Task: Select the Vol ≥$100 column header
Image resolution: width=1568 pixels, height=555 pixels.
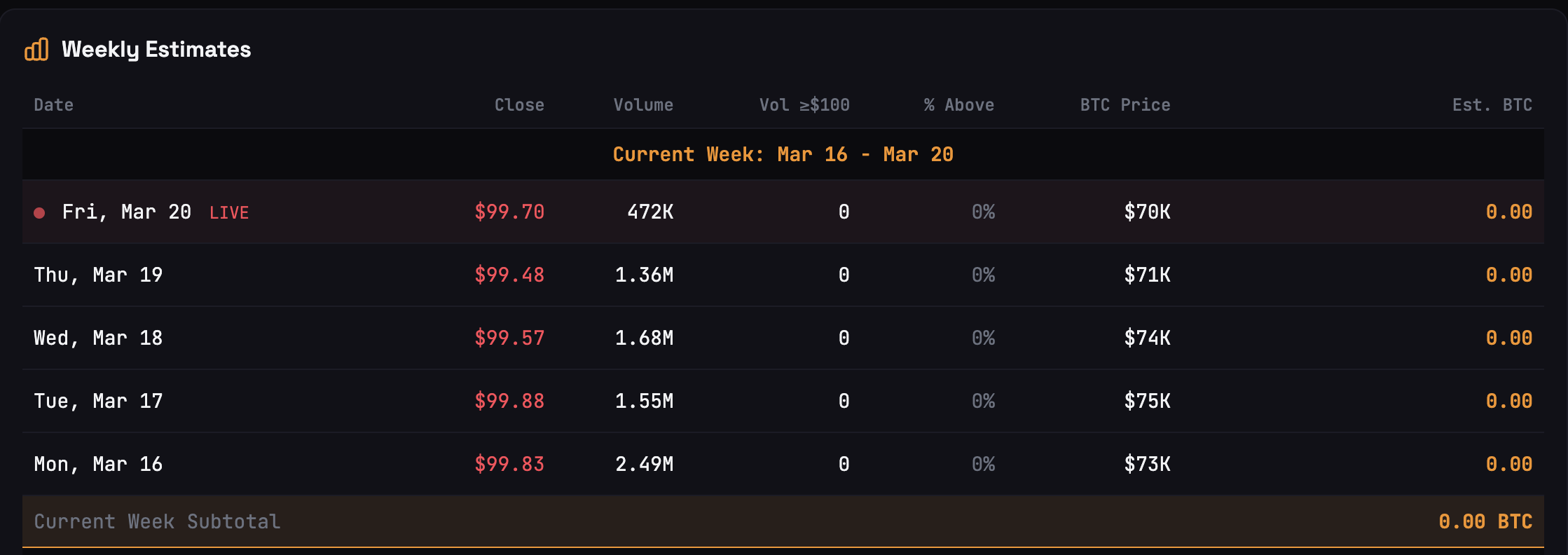Action: point(804,105)
